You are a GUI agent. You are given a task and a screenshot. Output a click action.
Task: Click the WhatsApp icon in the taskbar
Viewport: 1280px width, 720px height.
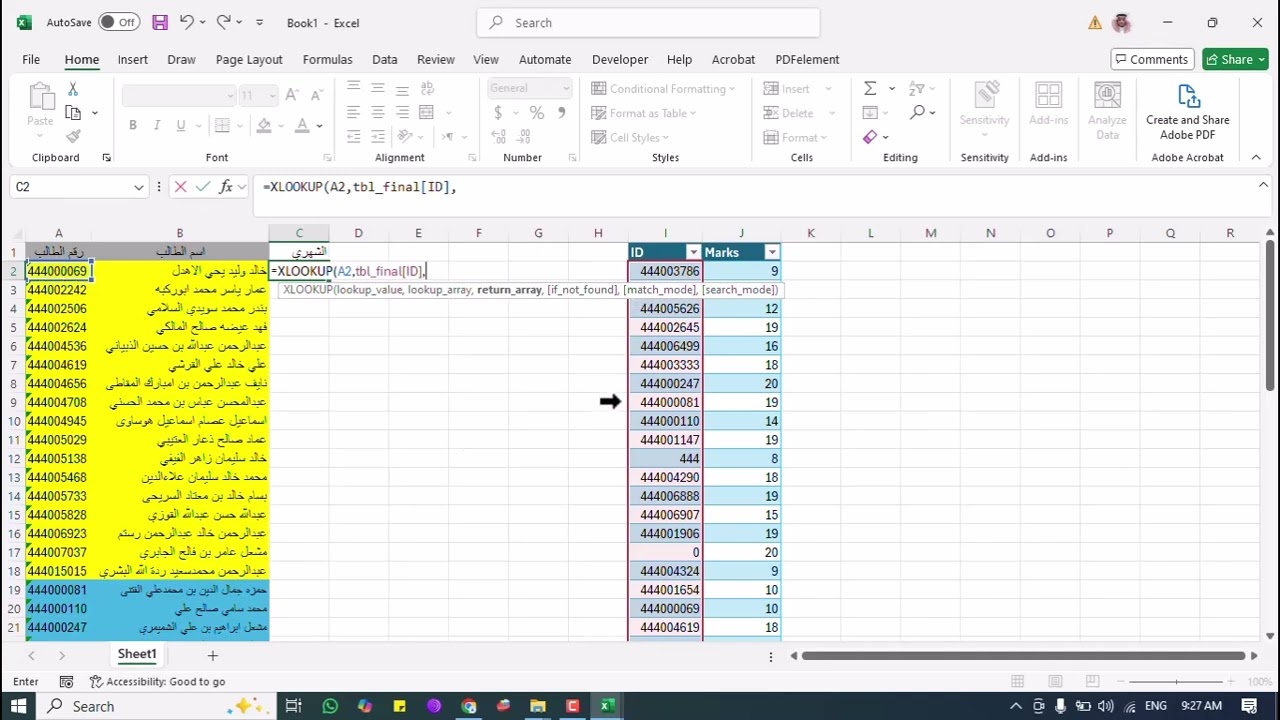(330, 706)
